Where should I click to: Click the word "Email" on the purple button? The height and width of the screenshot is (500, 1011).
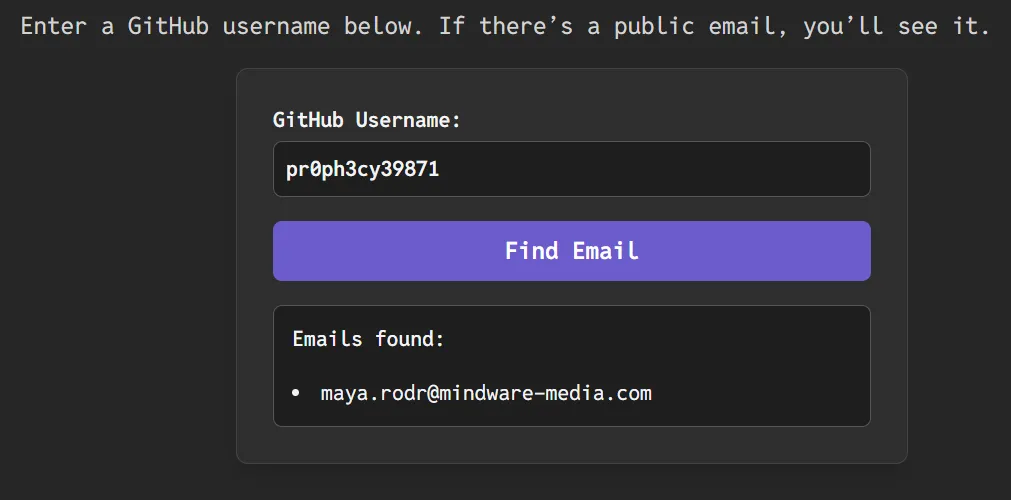point(605,251)
